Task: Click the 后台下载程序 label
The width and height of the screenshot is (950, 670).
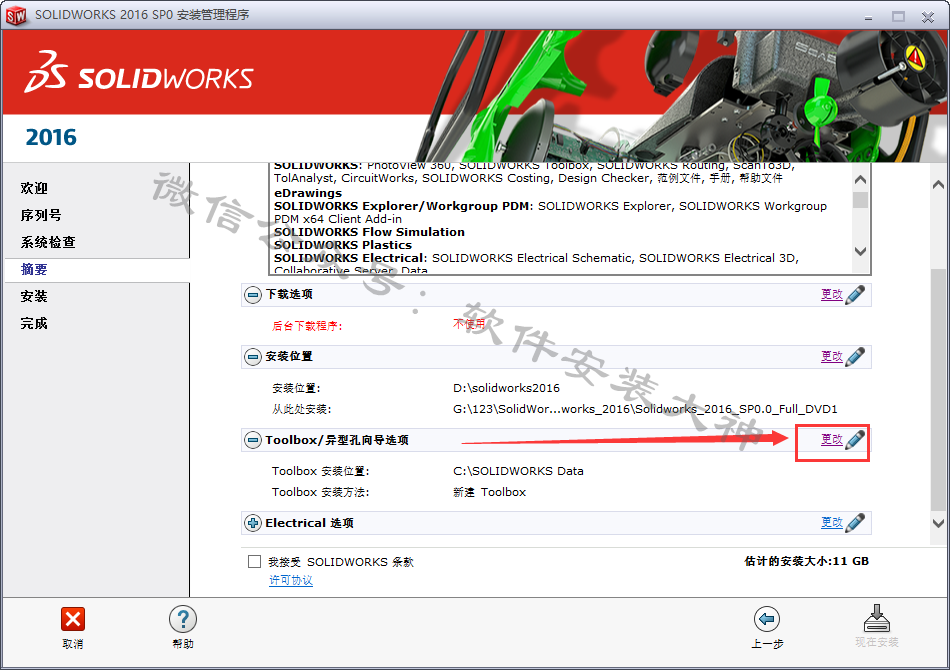Action: (x=307, y=326)
